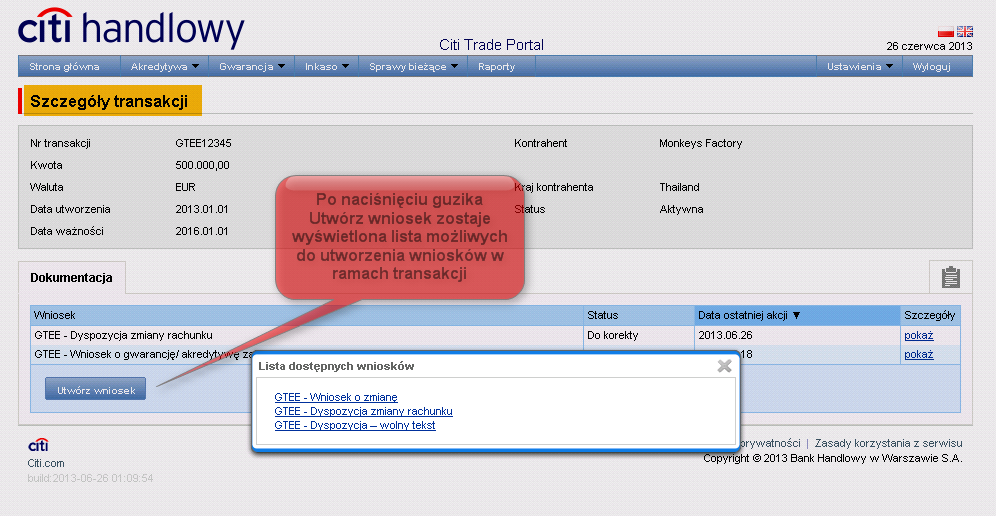Go to Strona główna
Screen dimensions: 996x516
click(x=64, y=66)
